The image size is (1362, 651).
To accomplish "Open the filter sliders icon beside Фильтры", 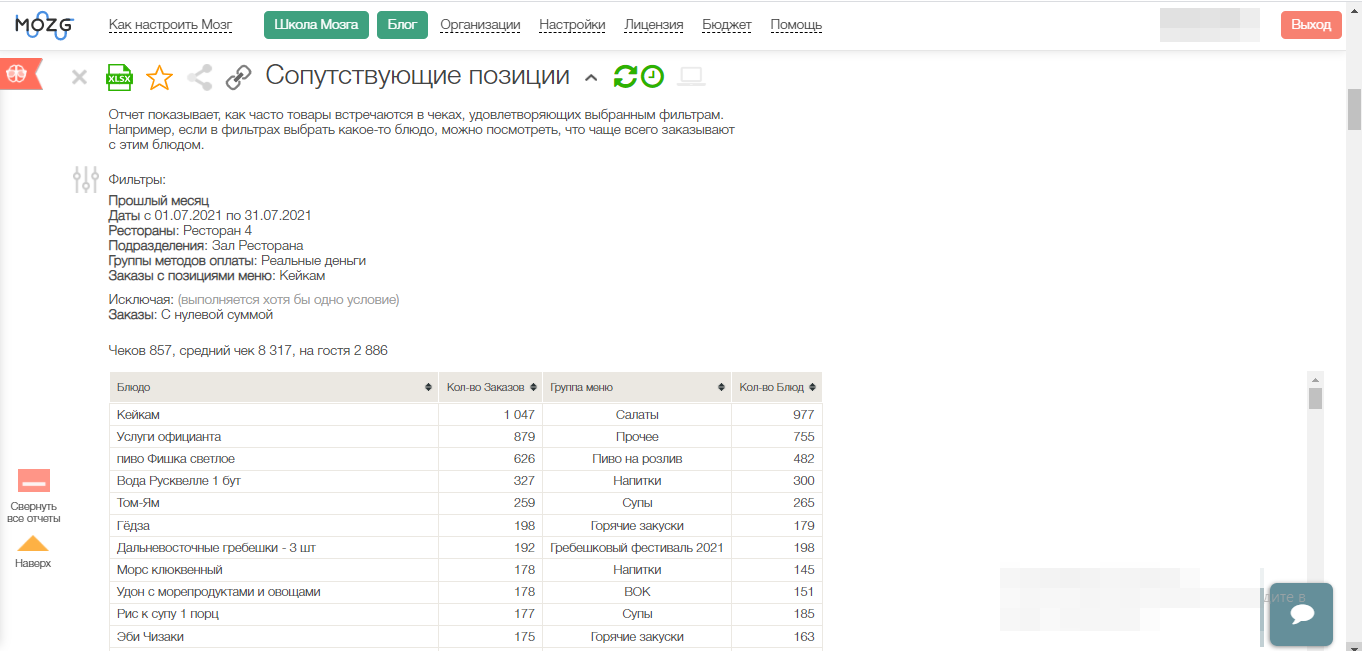I will (x=86, y=180).
